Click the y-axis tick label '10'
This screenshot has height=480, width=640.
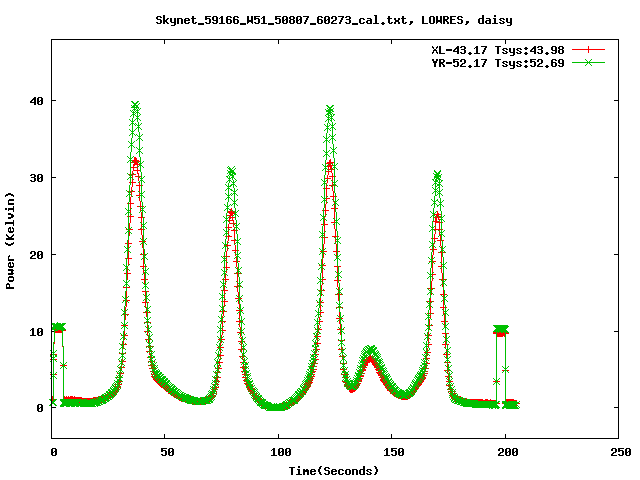point(37,332)
